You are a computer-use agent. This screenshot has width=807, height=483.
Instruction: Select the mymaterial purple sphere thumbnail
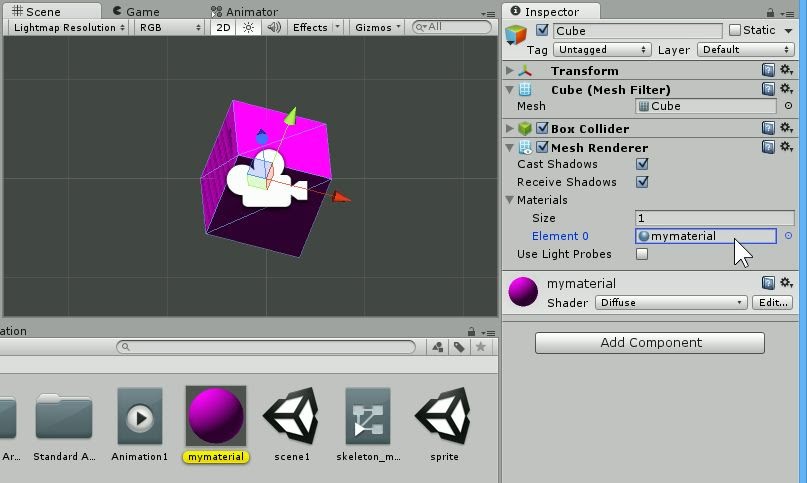(x=216, y=416)
